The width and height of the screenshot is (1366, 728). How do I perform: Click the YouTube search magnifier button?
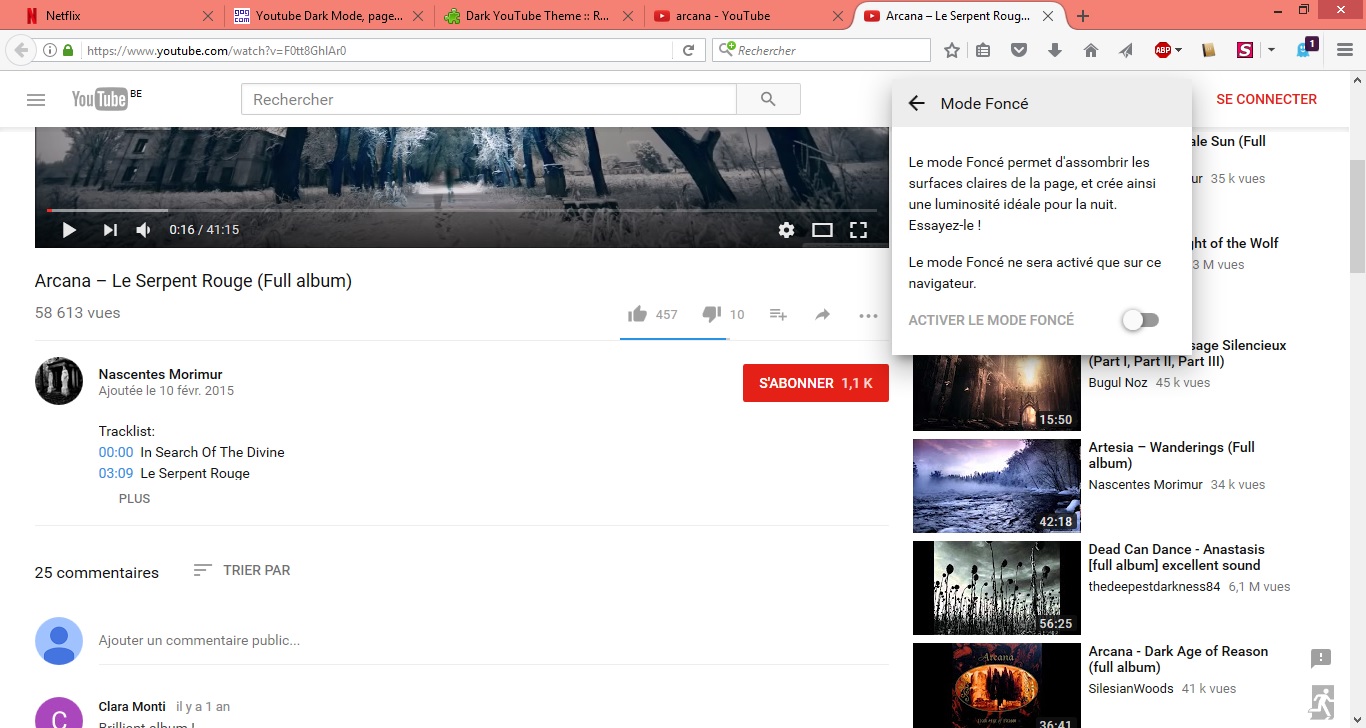pos(768,99)
